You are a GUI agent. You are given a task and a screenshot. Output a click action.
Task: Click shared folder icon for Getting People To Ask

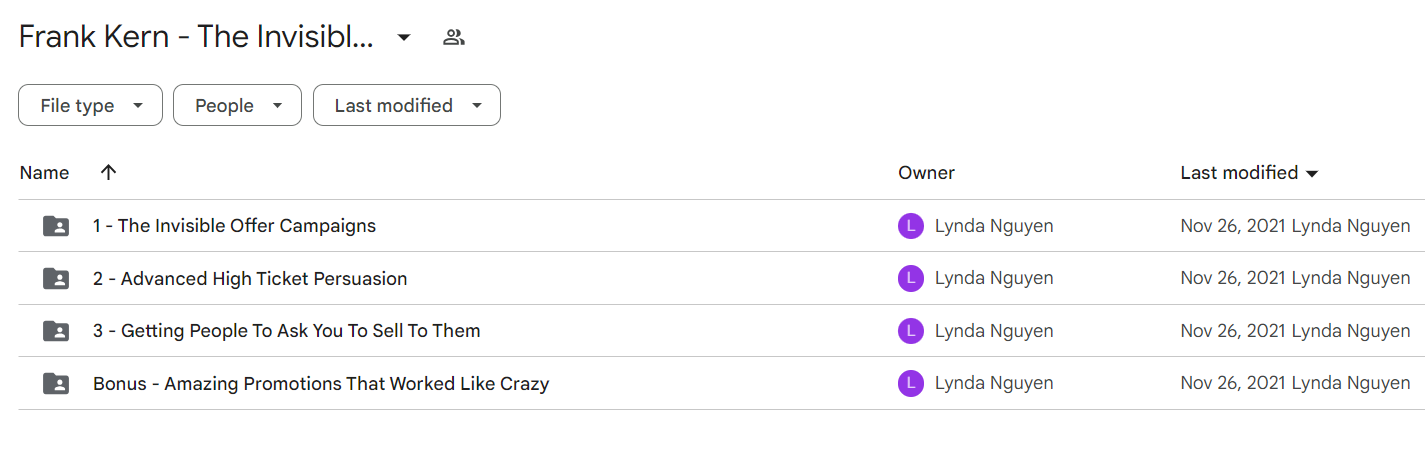(x=56, y=331)
